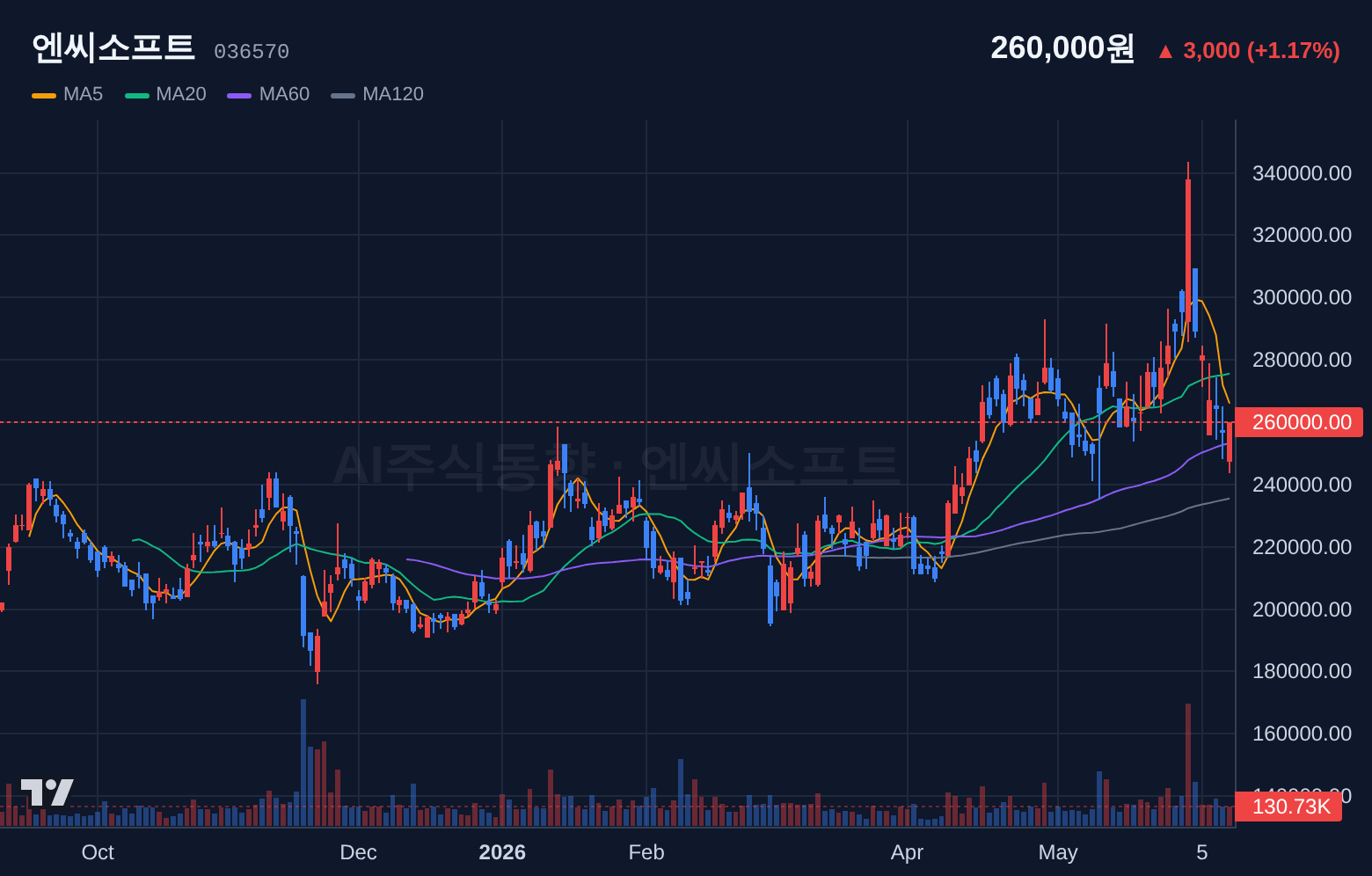The width and height of the screenshot is (1372, 876).
Task: Click the gray MA120 color swatch
Action: point(343,95)
